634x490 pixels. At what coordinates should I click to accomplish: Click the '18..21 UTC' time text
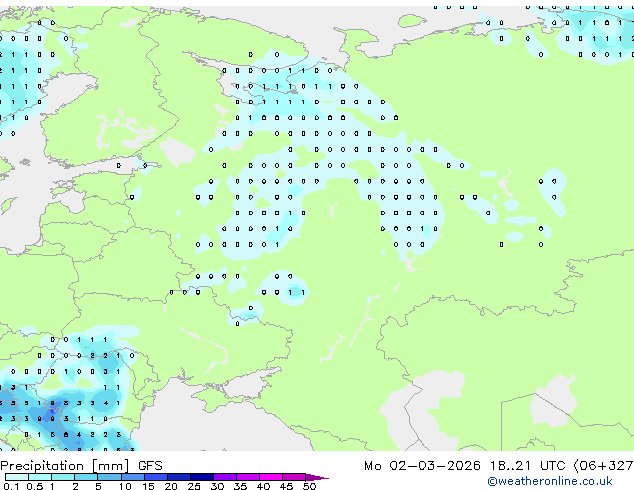coord(527,466)
